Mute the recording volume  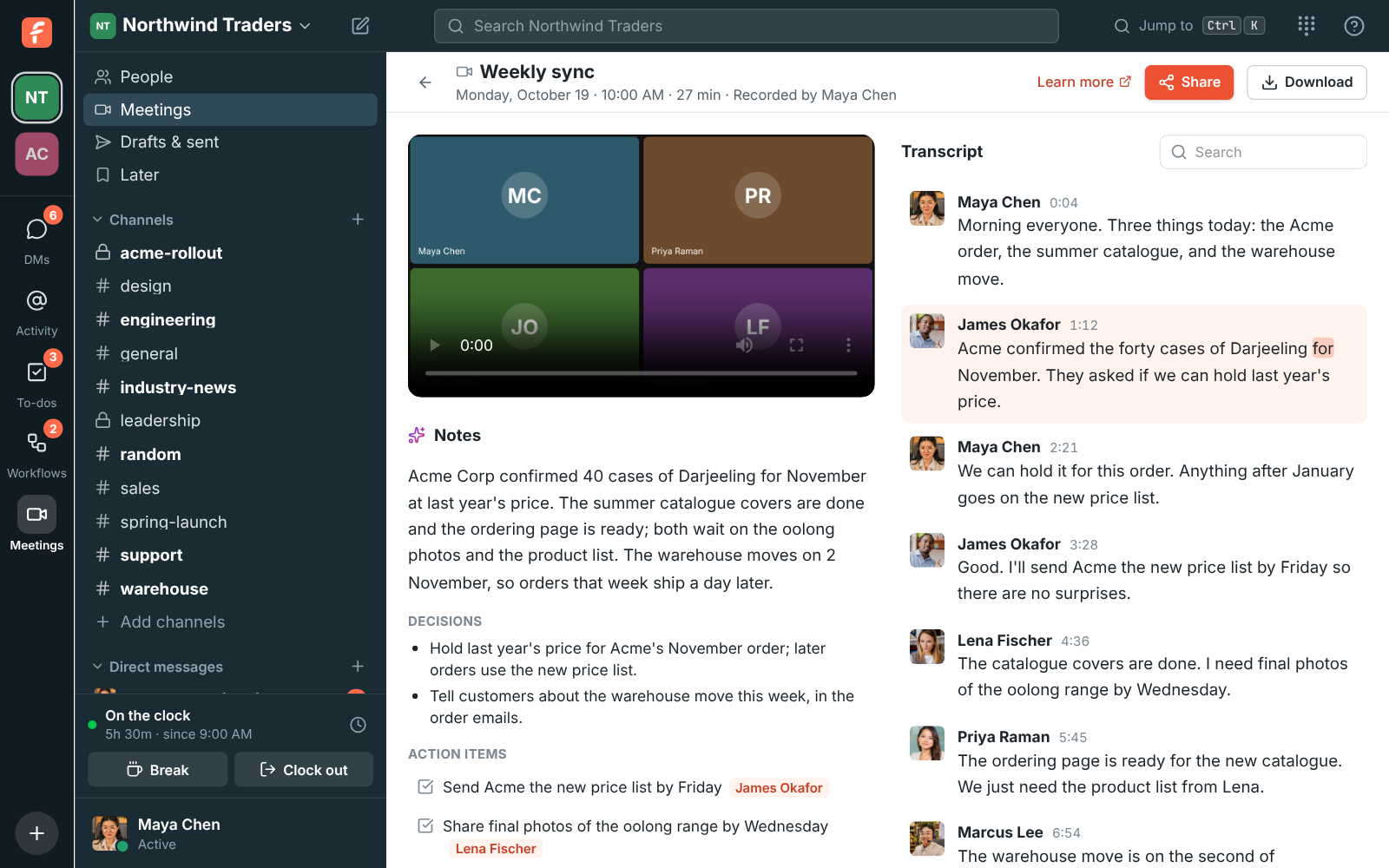click(x=744, y=345)
